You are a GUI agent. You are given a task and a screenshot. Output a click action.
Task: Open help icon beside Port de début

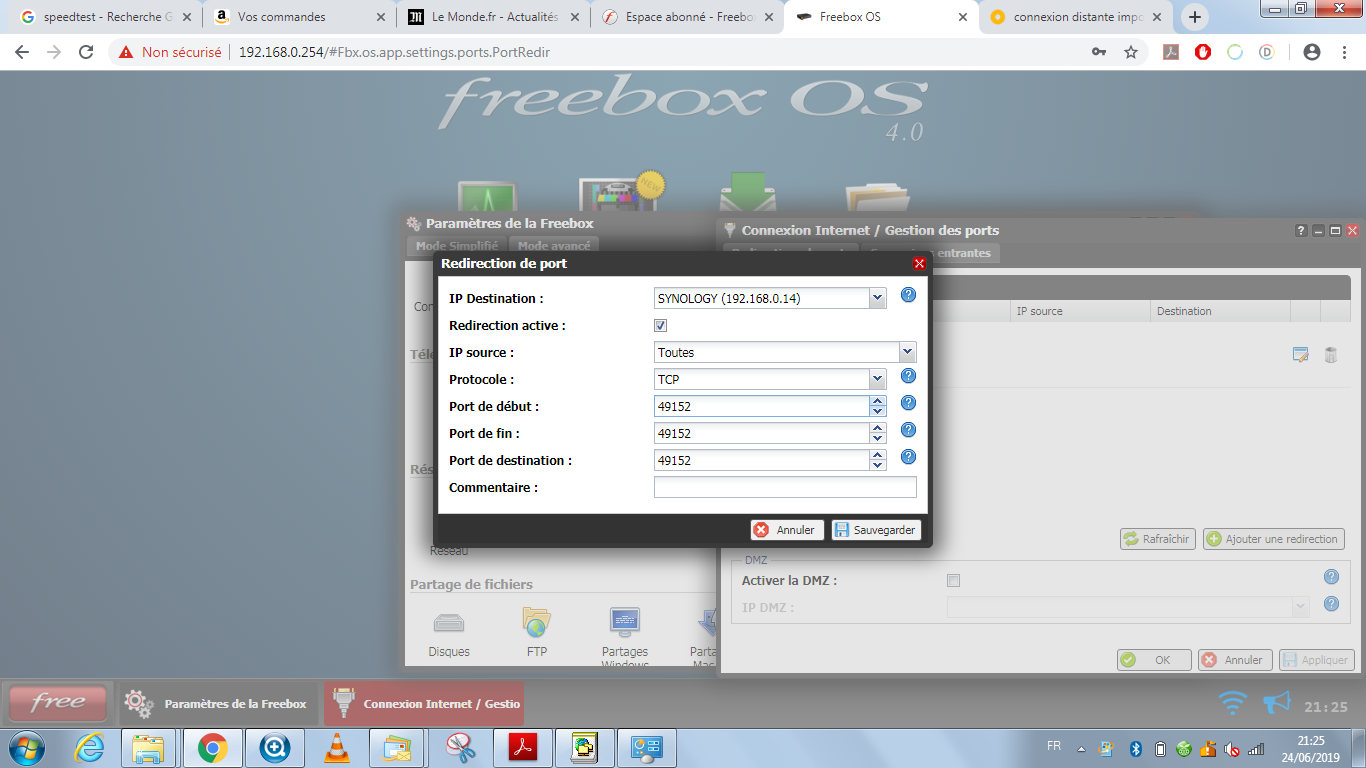[908, 403]
